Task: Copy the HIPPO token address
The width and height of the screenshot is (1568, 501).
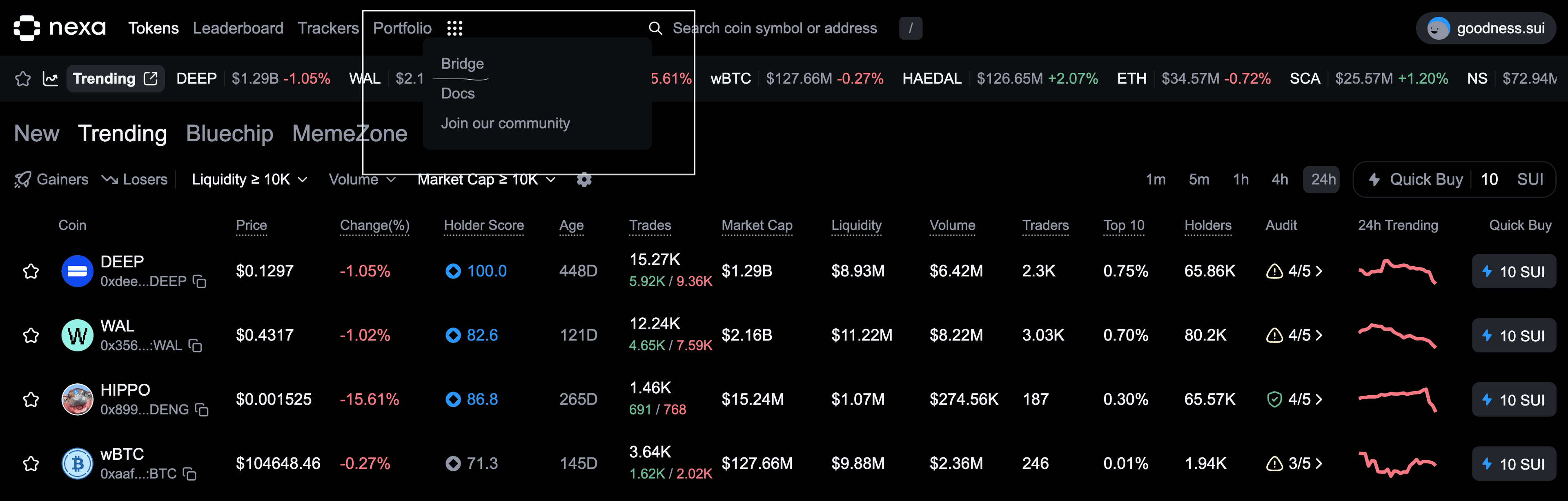Action: point(202,410)
